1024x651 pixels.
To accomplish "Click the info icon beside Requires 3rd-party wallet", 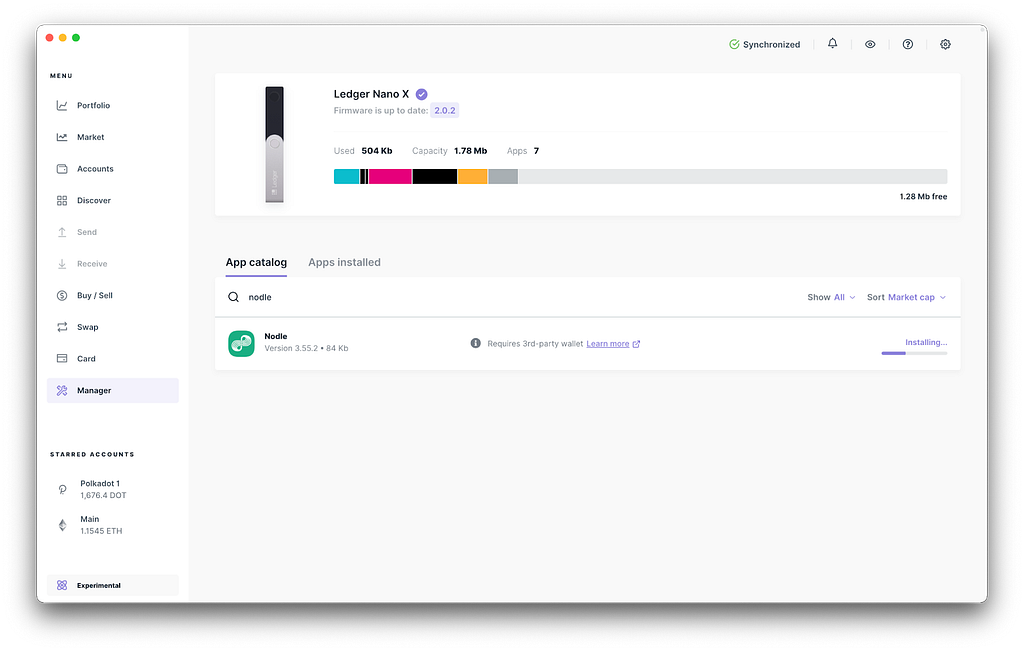I will [475, 343].
